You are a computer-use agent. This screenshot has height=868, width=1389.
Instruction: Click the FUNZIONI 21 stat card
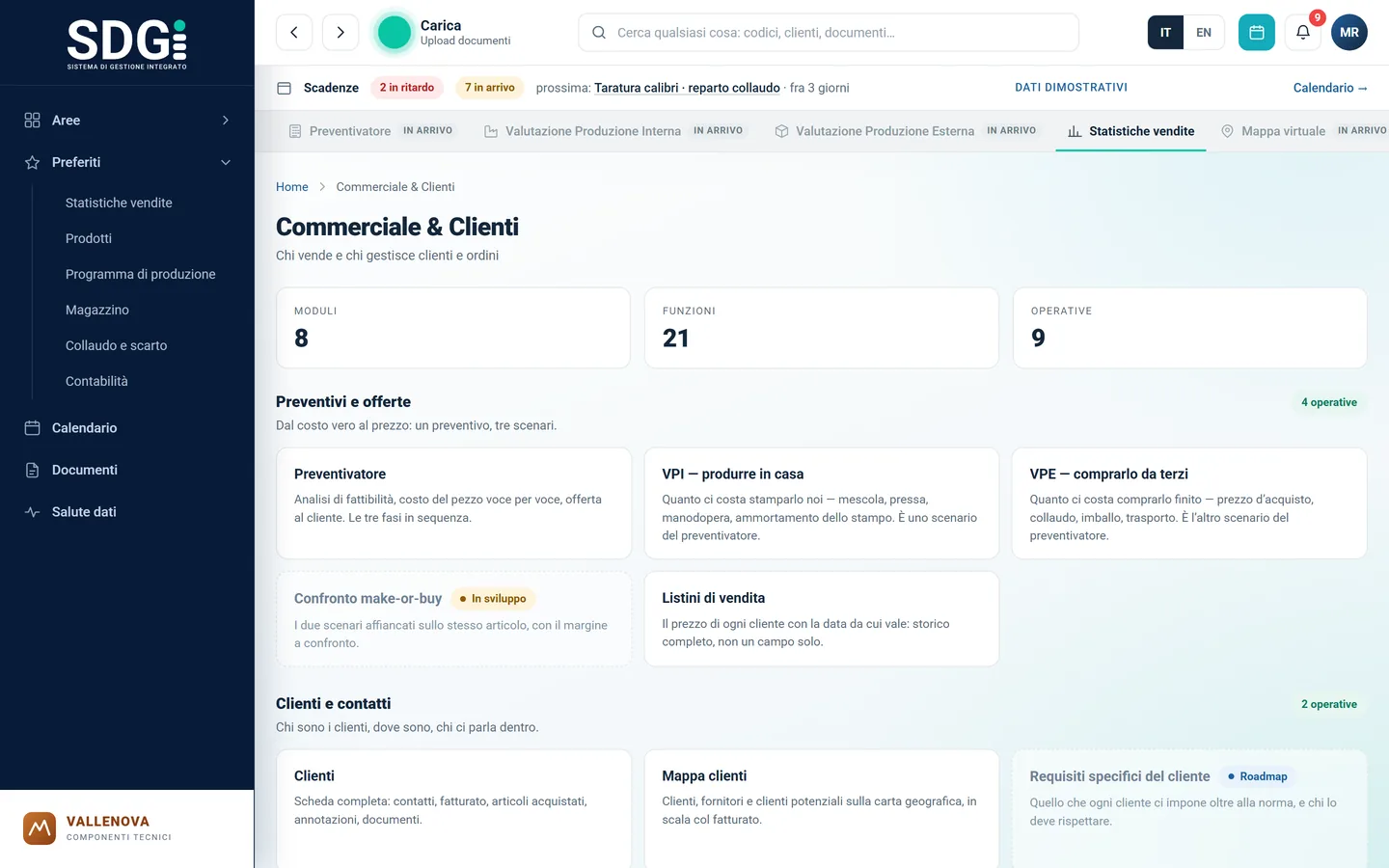(x=822, y=328)
